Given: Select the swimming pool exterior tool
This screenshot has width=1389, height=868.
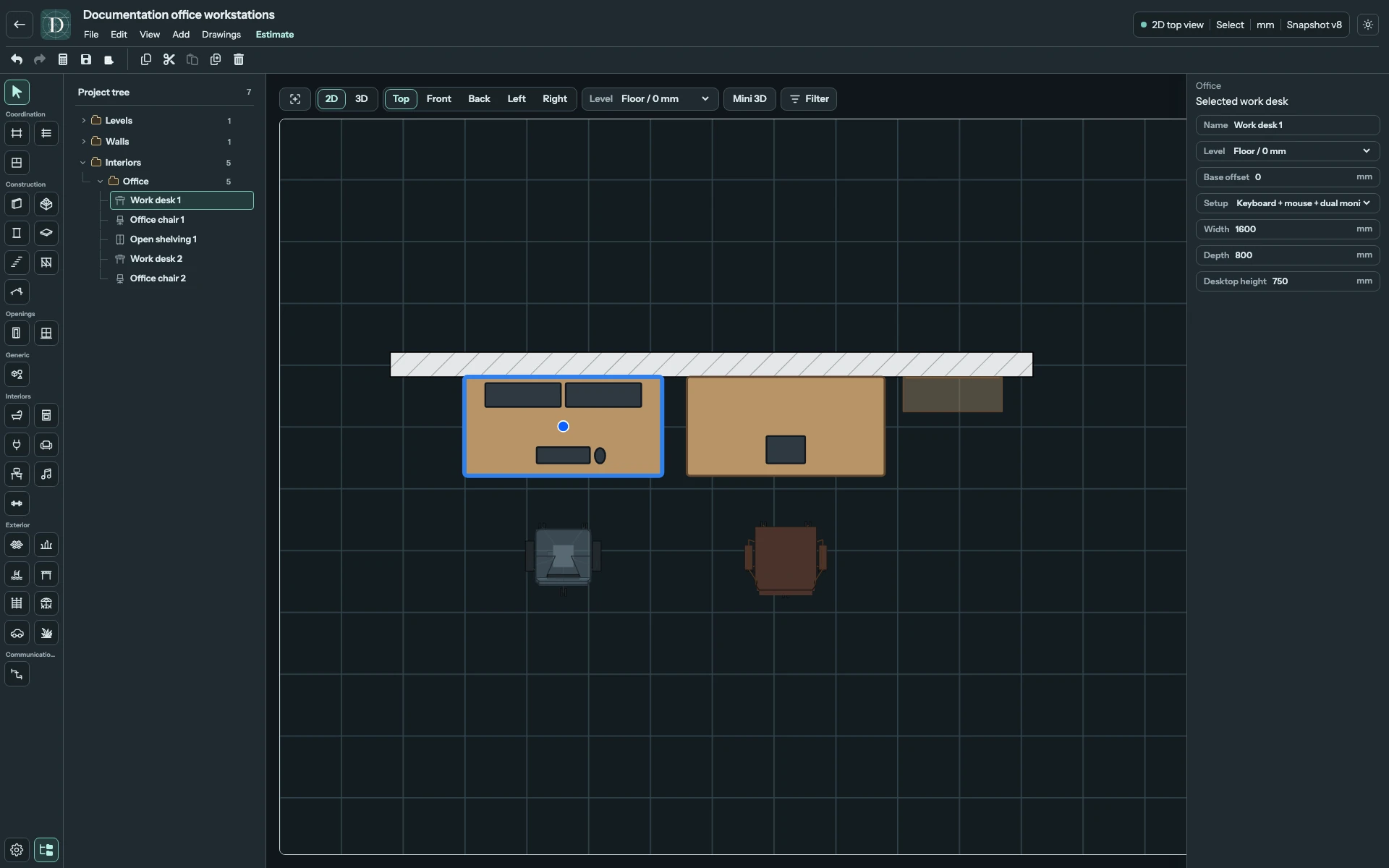Looking at the screenshot, I should click(17, 574).
